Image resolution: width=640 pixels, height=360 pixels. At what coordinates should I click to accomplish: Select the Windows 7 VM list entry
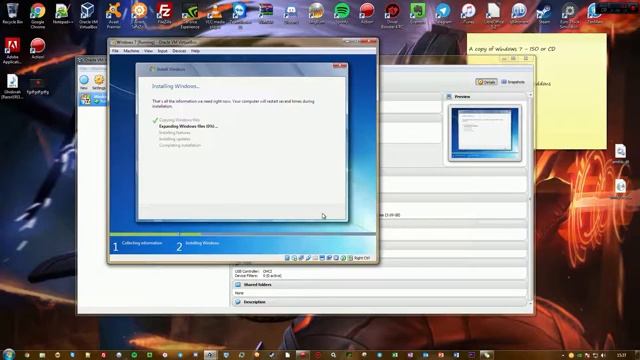coord(93,99)
